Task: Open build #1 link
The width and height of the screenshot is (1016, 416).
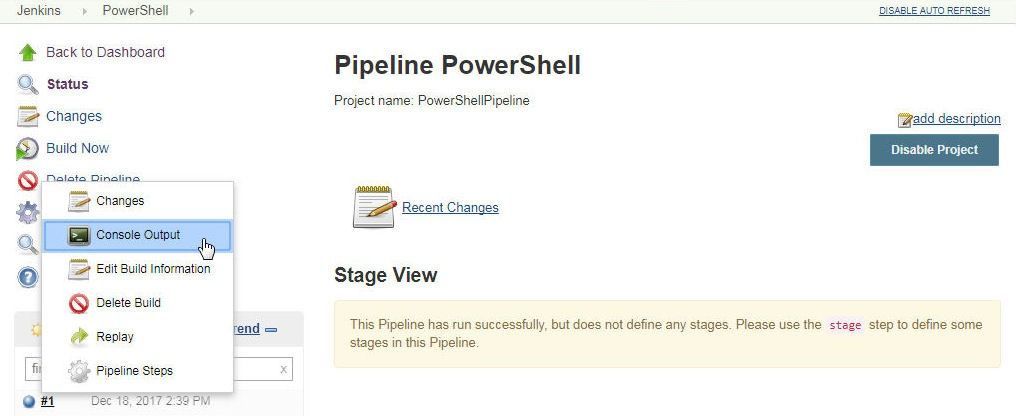Action: 47,401
